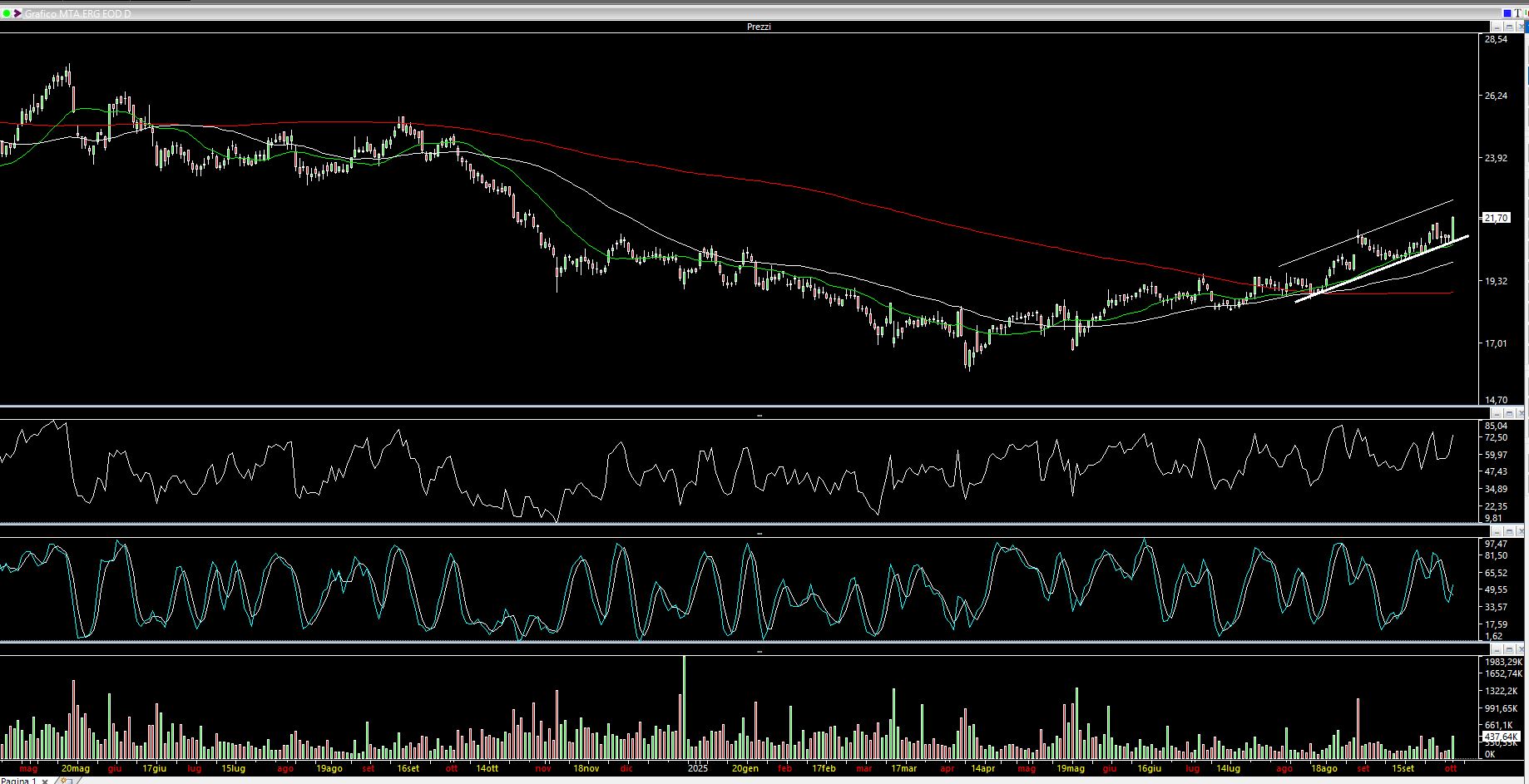
Task: Minimize the Prezzi price panel
Action: (1497, 27)
